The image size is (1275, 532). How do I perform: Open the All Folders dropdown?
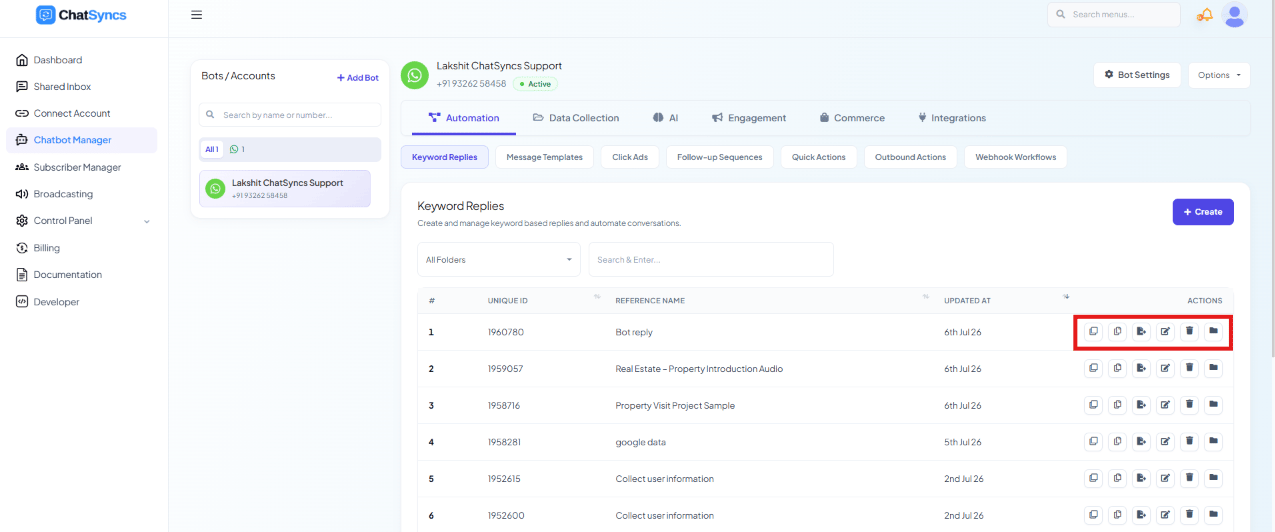point(499,260)
